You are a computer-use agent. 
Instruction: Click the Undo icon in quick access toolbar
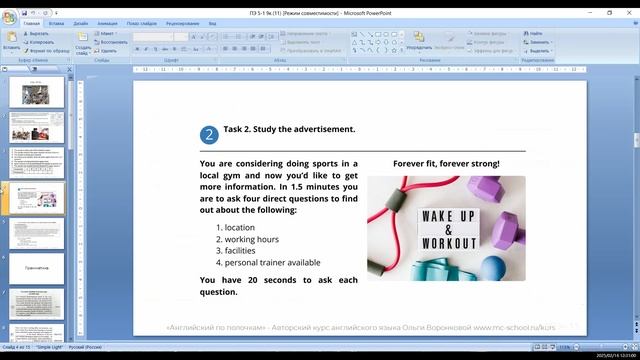(34, 13)
